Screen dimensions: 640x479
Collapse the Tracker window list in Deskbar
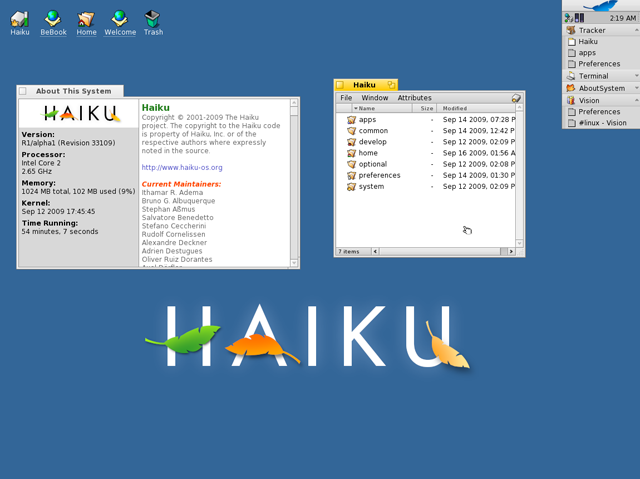pos(636,30)
